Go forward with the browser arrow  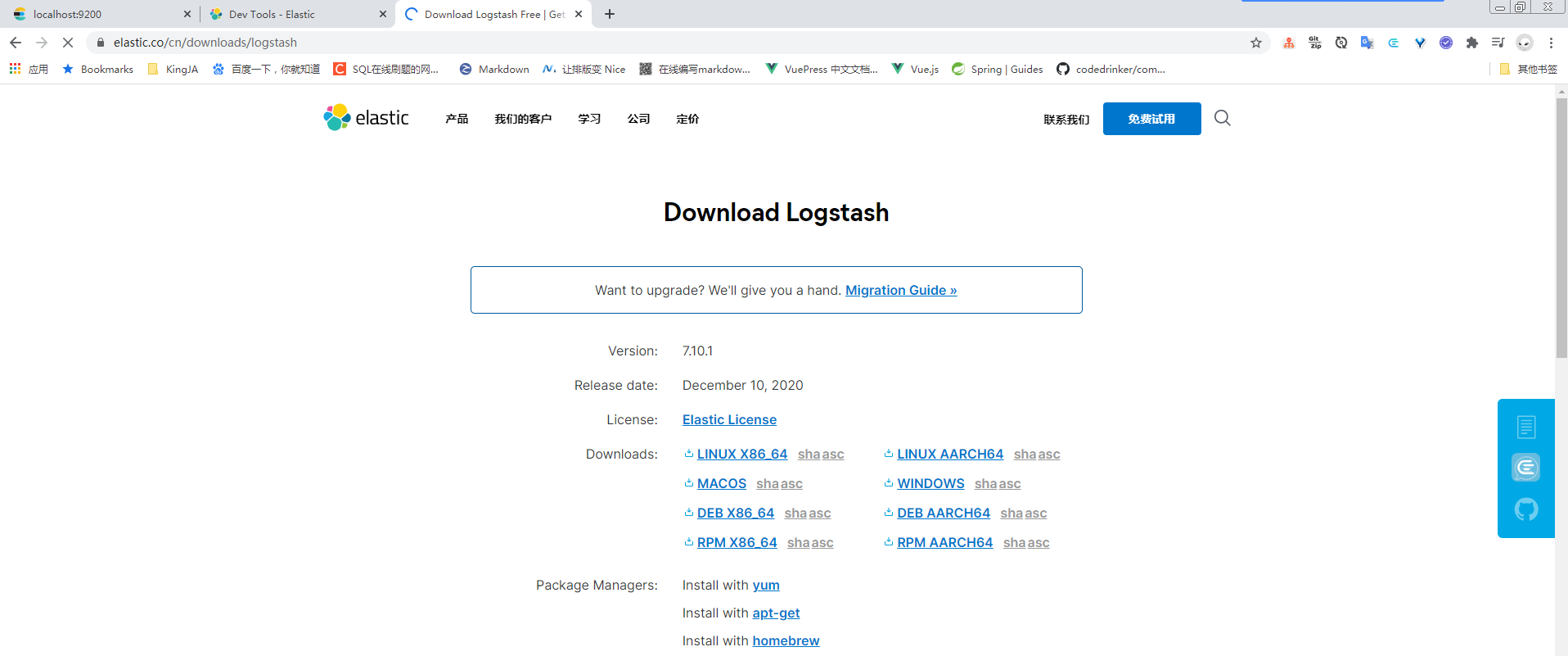point(42,43)
